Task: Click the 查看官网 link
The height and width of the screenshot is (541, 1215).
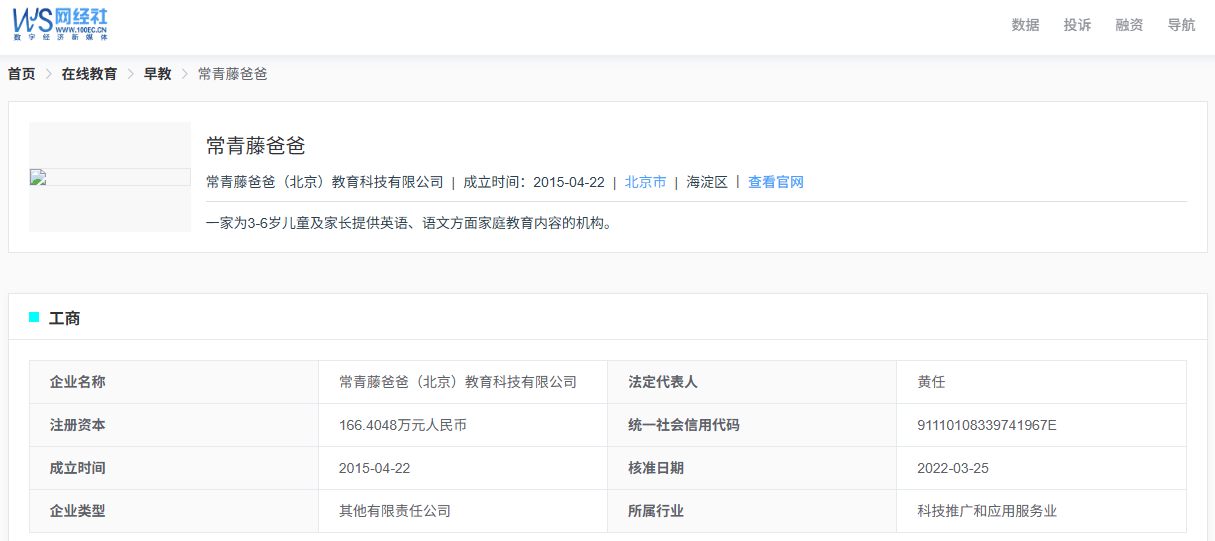Action: pos(776,182)
